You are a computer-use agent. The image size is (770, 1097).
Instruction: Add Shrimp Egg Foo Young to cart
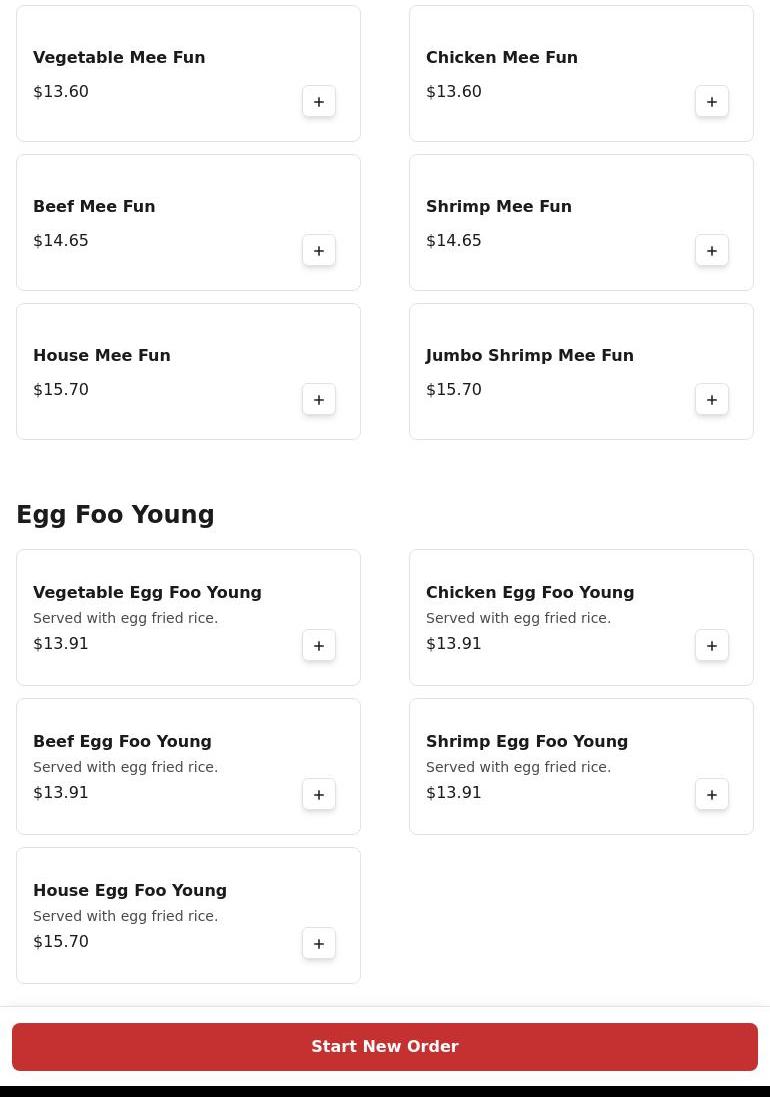712,795
